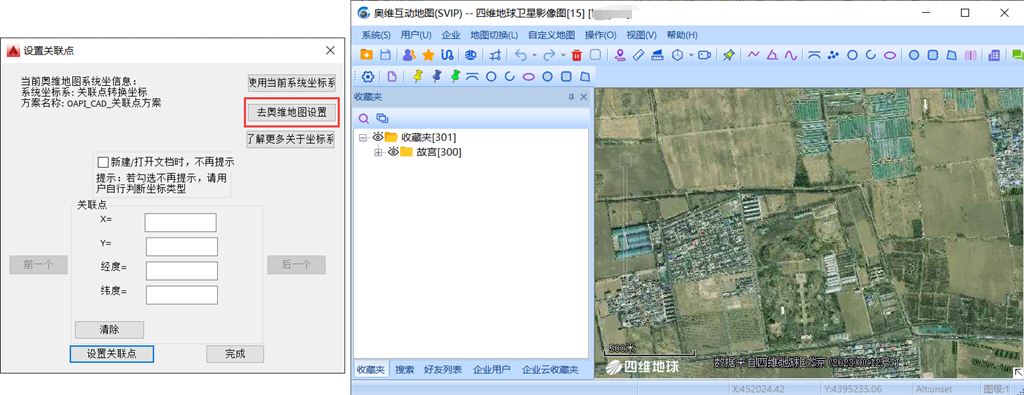Open the undo history dropdown arrow
The height and width of the screenshot is (395, 1024).
tap(534, 55)
